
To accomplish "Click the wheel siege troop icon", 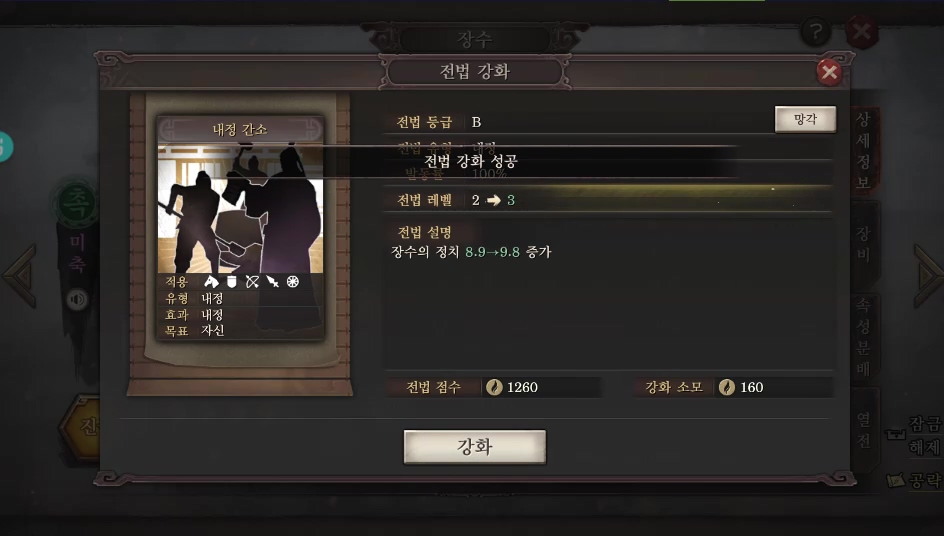I will (293, 281).
